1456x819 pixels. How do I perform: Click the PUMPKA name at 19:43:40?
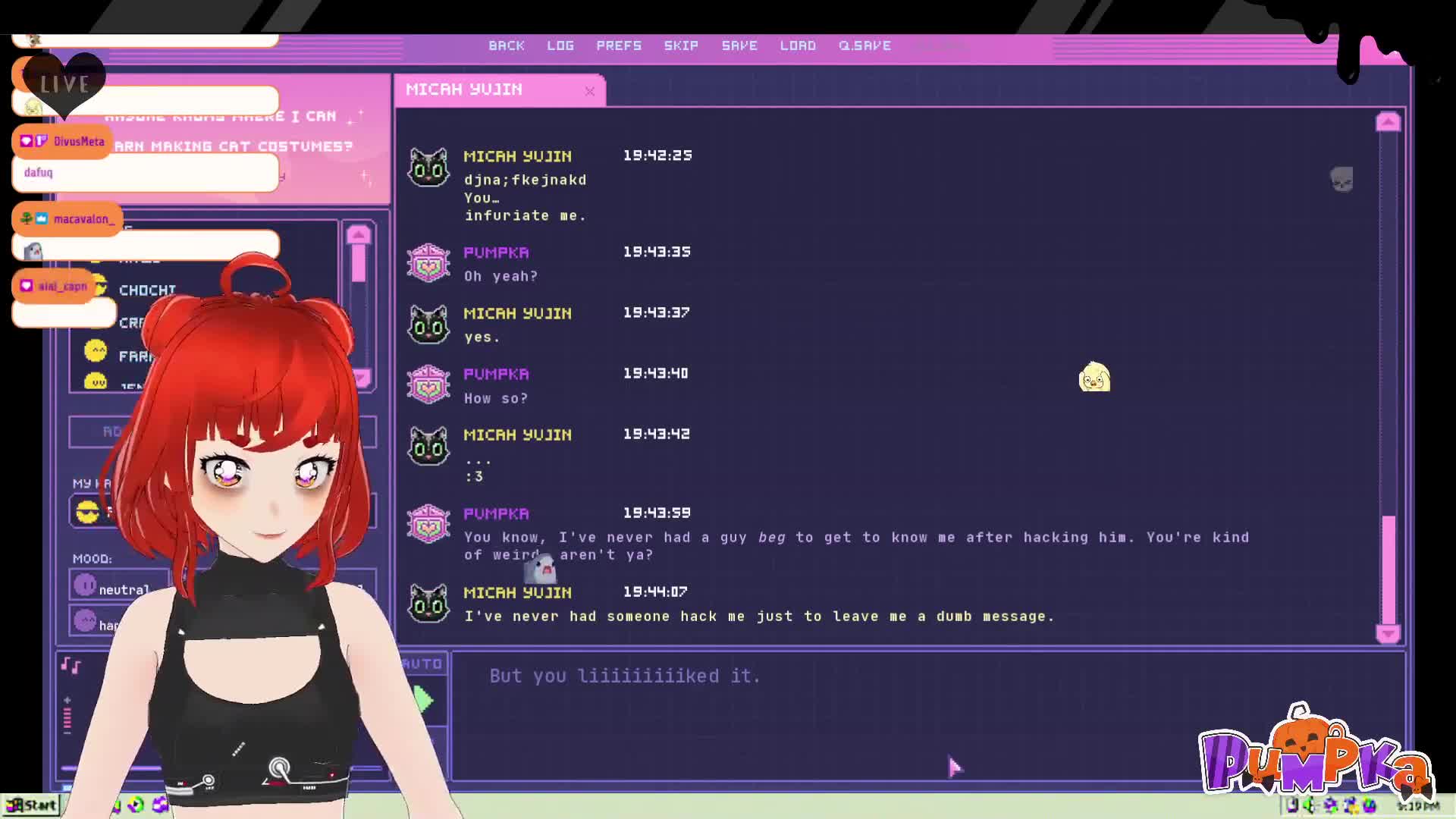pos(496,374)
